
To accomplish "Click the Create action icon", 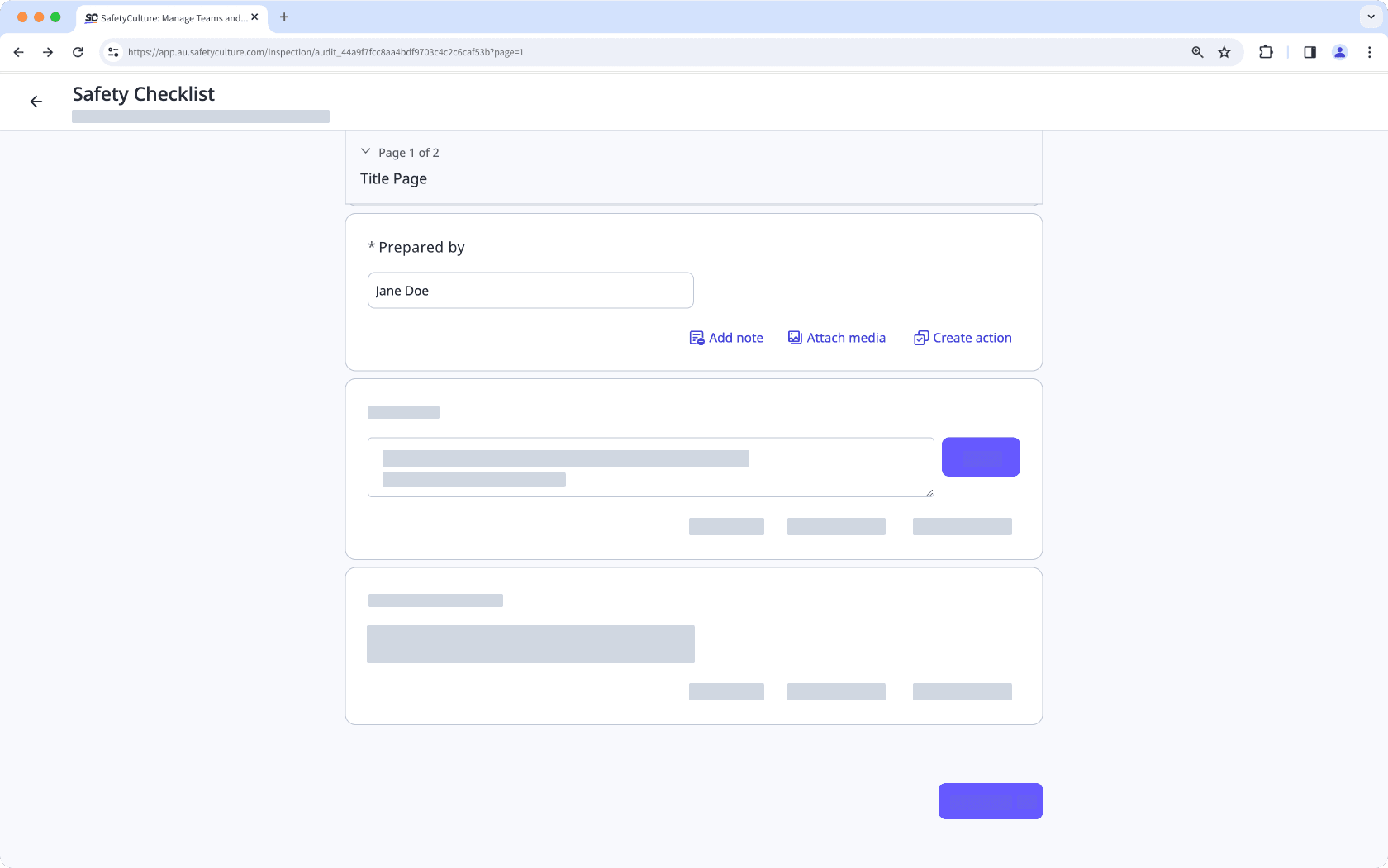I will click(920, 338).
